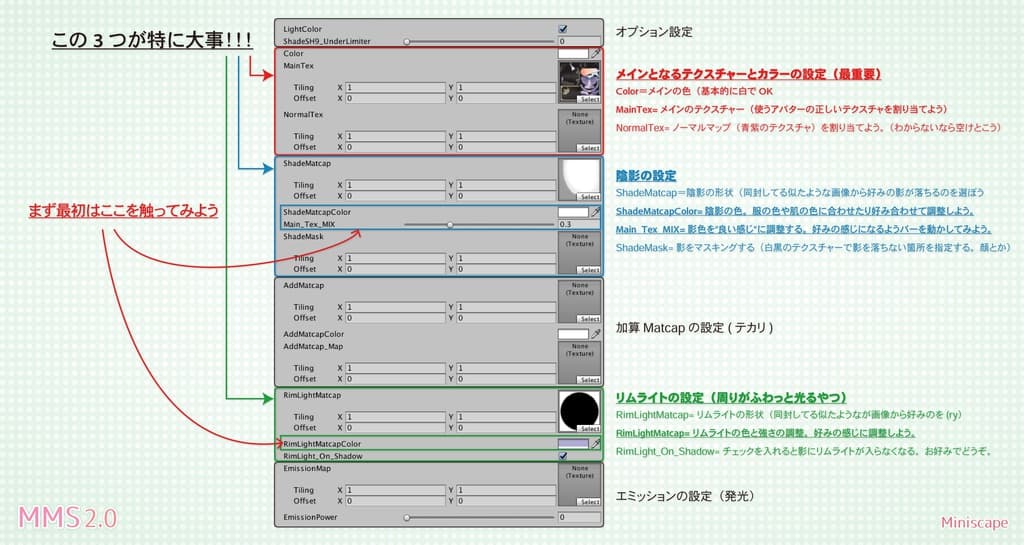Image resolution: width=1024 pixels, height=545 pixels.
Task: Click the ShadeSH9_UnderLimiter slider handle
Action: click(407, 41)
